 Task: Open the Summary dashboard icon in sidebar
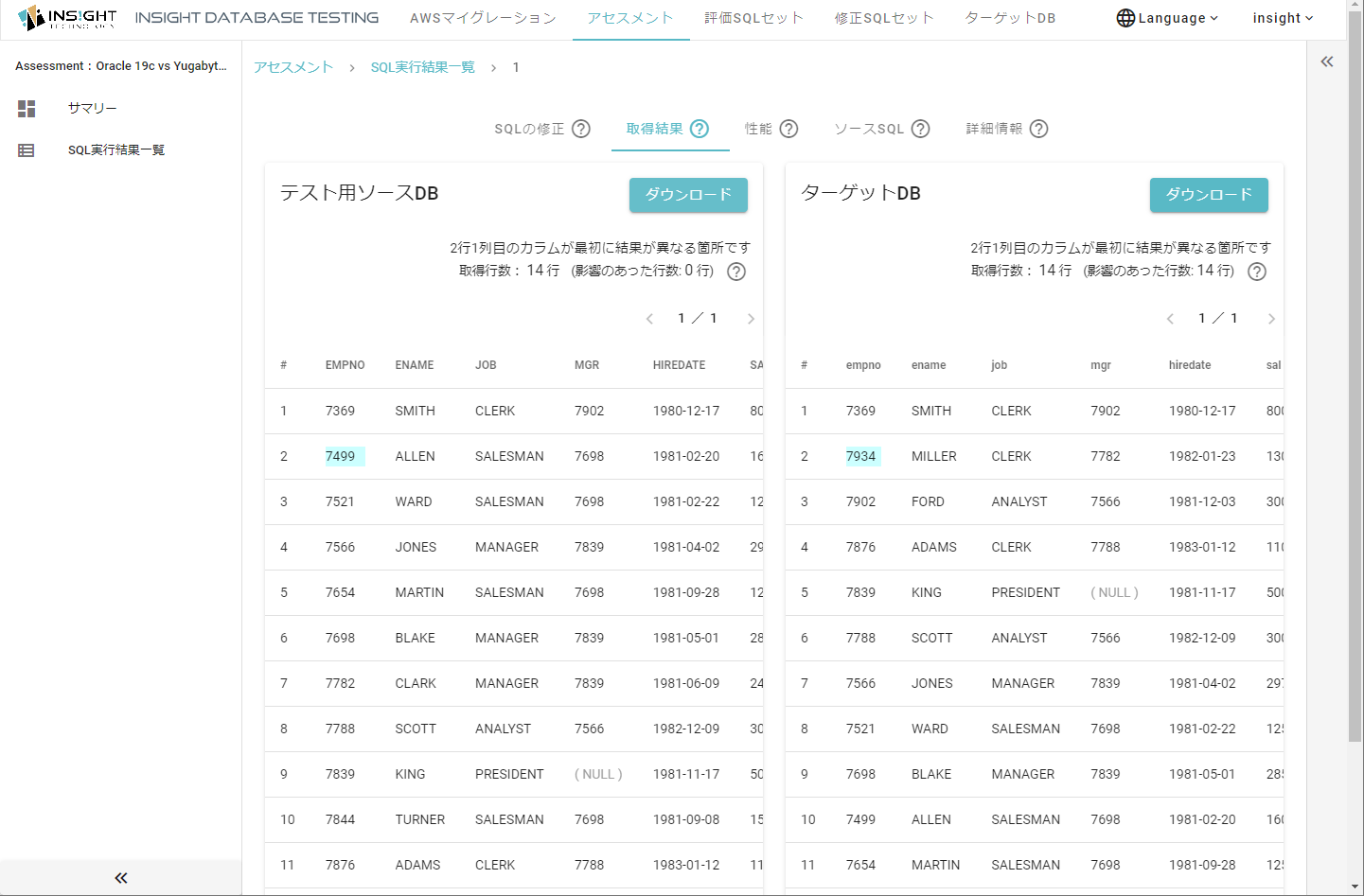point(27,109)
